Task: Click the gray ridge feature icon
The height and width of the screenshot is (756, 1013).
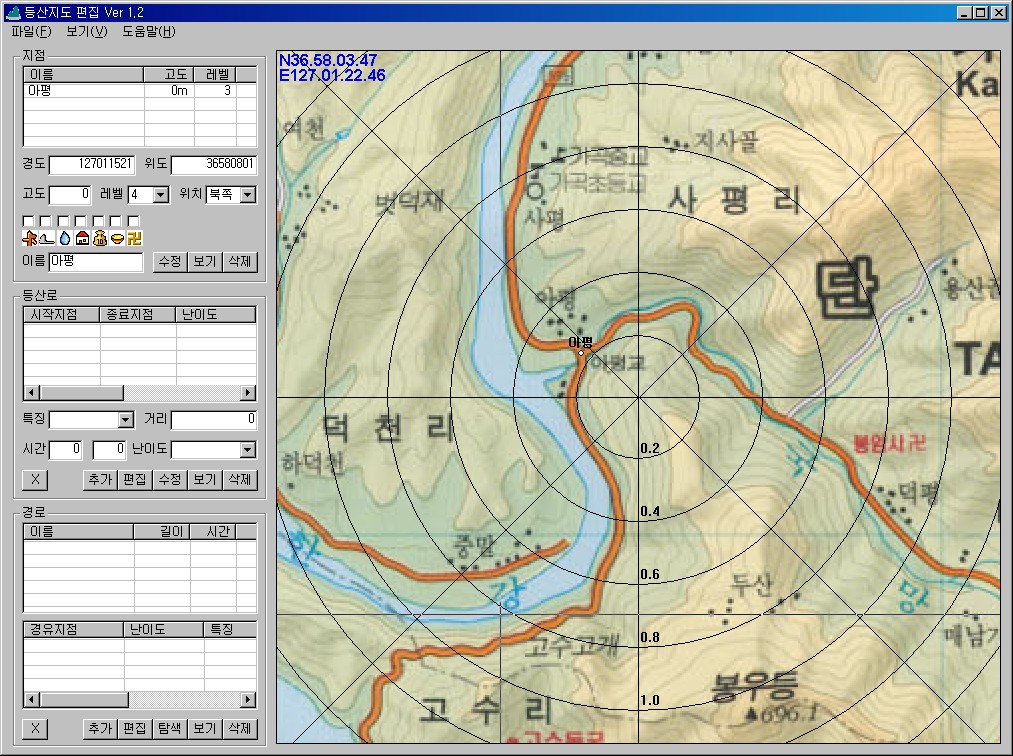Action: pos(47,238)
